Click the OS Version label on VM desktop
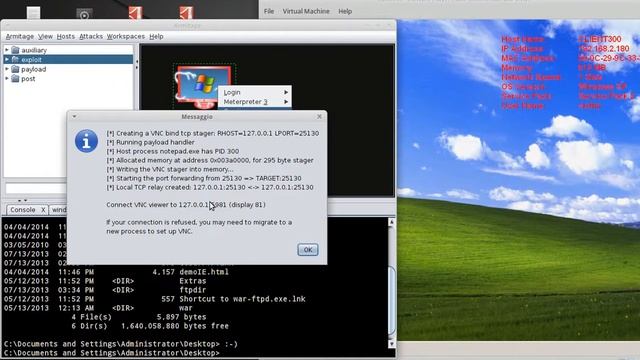 pos(523,87)
